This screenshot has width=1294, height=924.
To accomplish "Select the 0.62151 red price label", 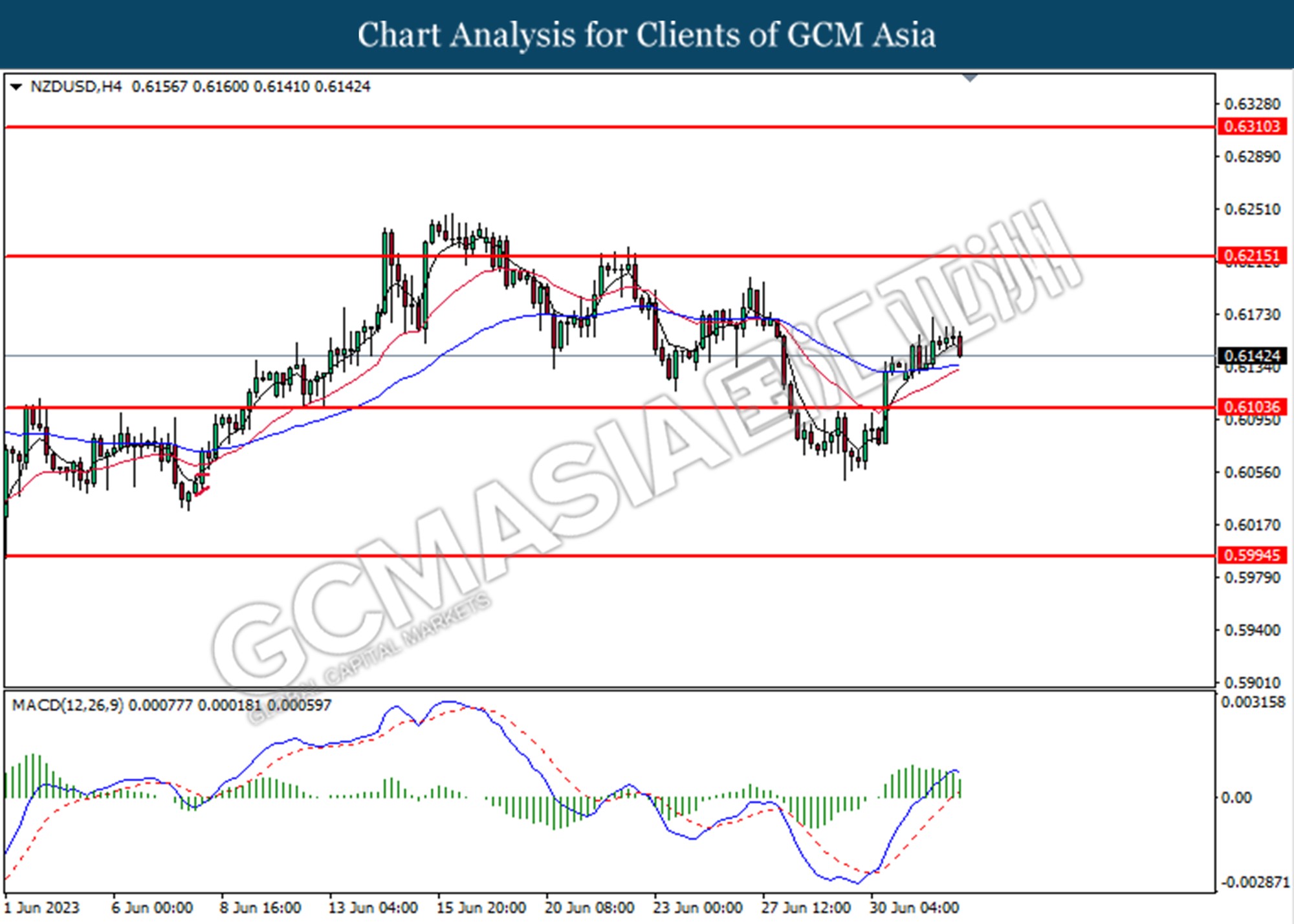I will (x=1253, y=256).
